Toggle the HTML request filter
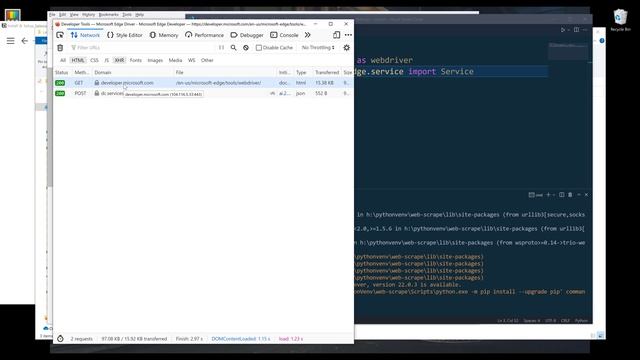Image resolution: width=640 pixels, height=360 pixels. click(78, 60)
